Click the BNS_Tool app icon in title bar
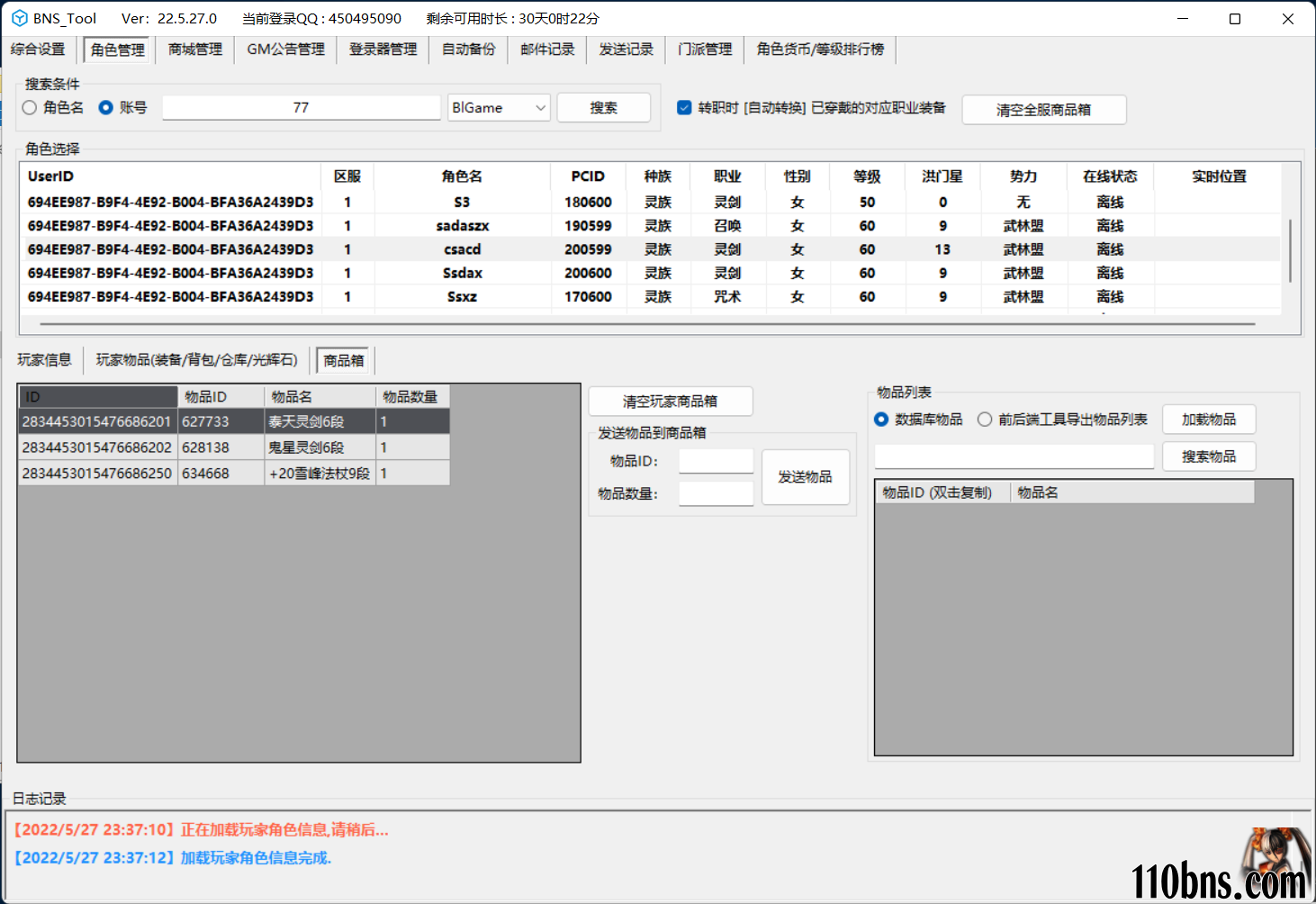Image resolution: width=1316 pixels, height=904 pixels. [19, 18]
